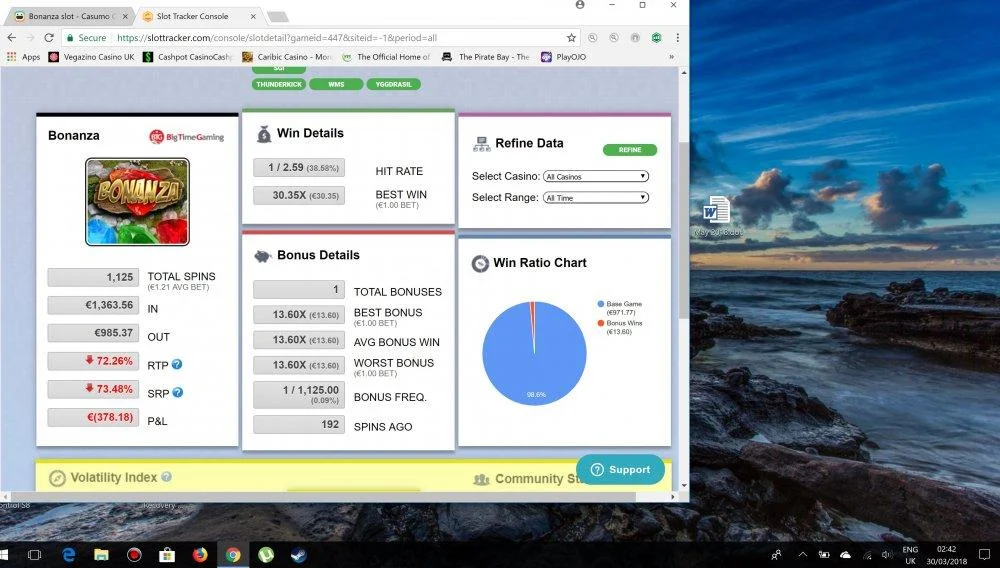Show hidden system tray icons
Viewport: 1000px width, 568px height.
coord(802,555)
